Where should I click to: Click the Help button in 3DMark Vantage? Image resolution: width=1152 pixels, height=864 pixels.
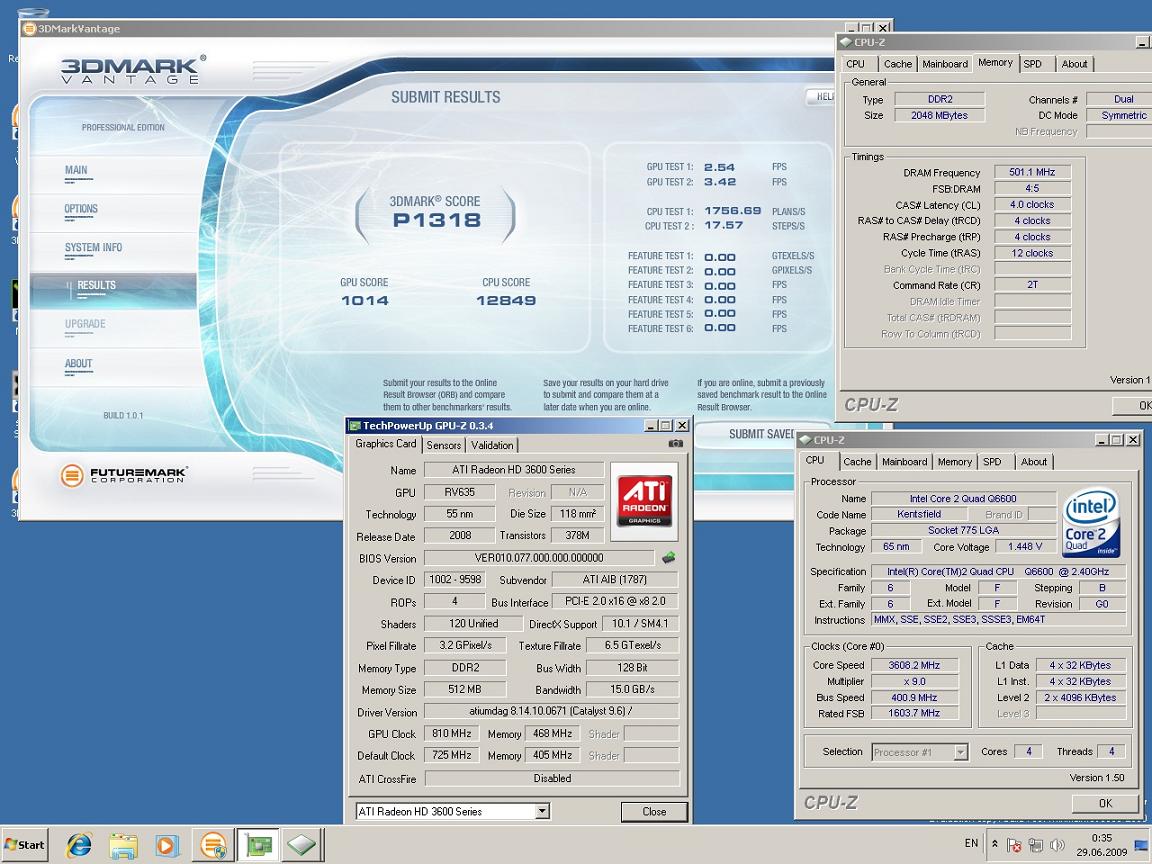[x=822, y=96]
